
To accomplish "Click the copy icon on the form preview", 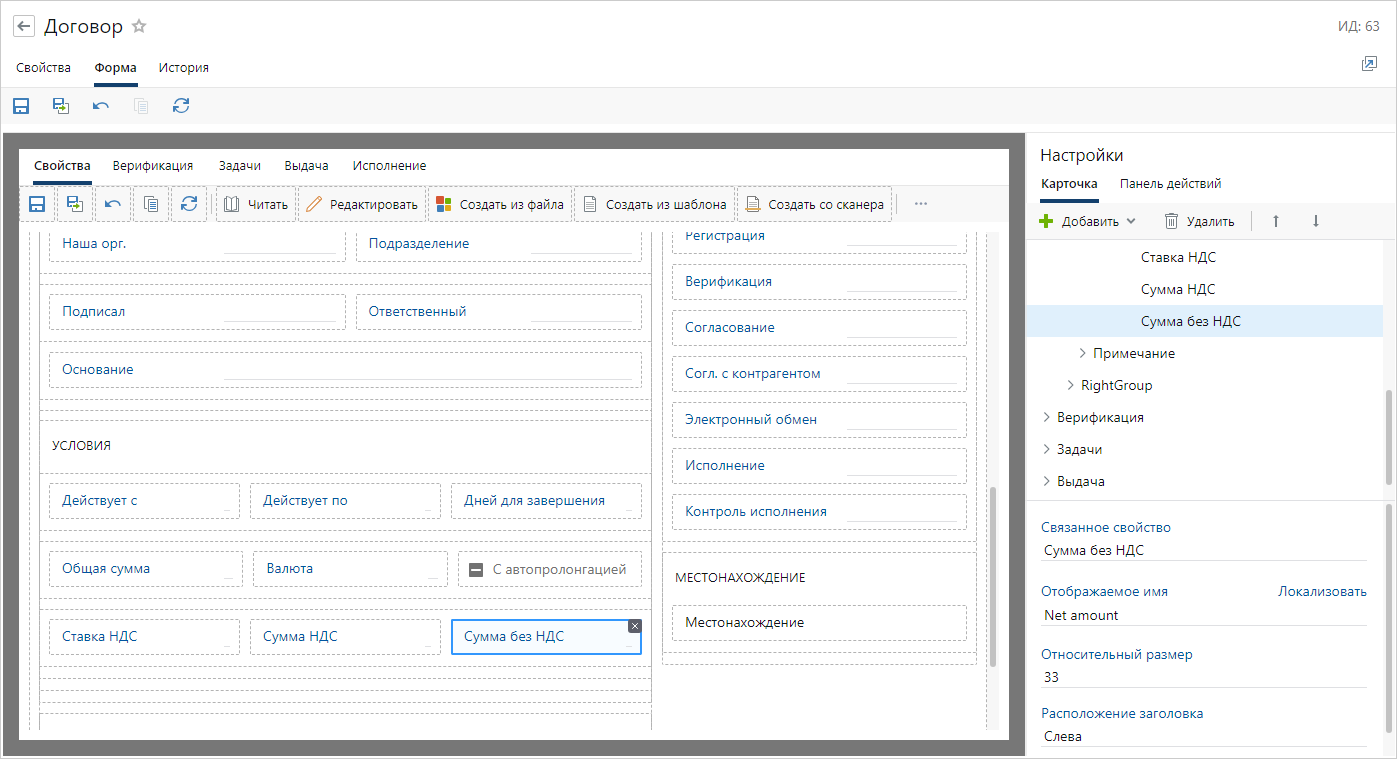I will pos(151,204).
